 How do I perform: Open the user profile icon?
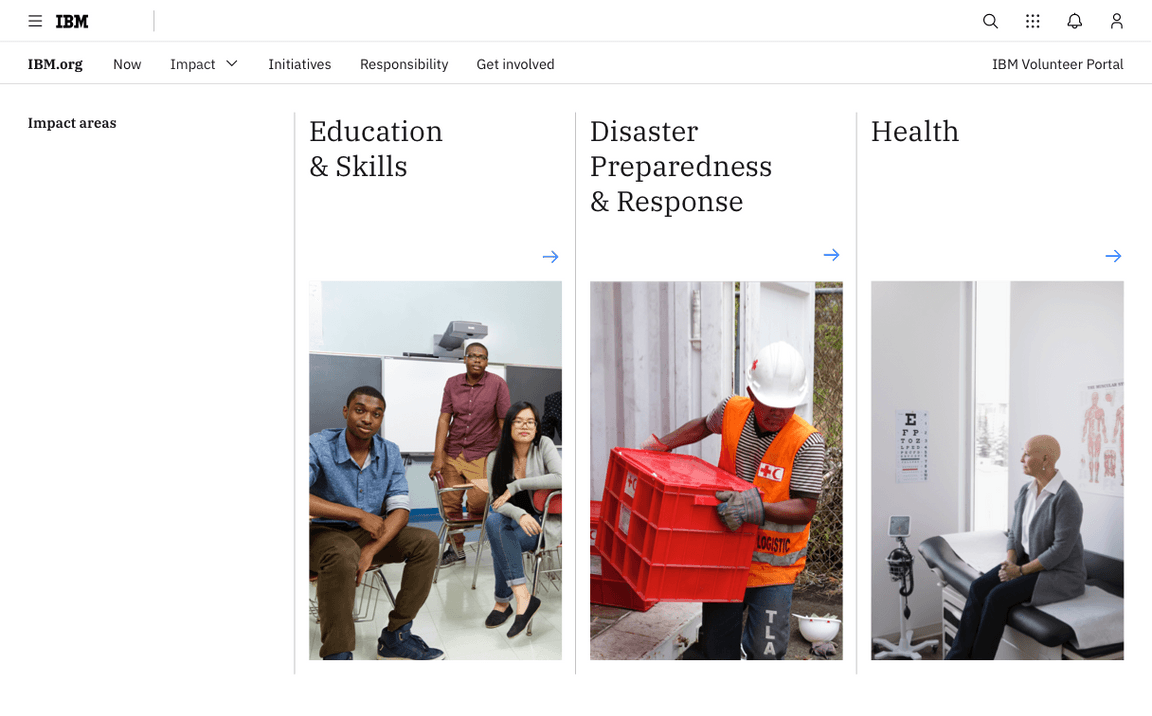pos(1117,21)
